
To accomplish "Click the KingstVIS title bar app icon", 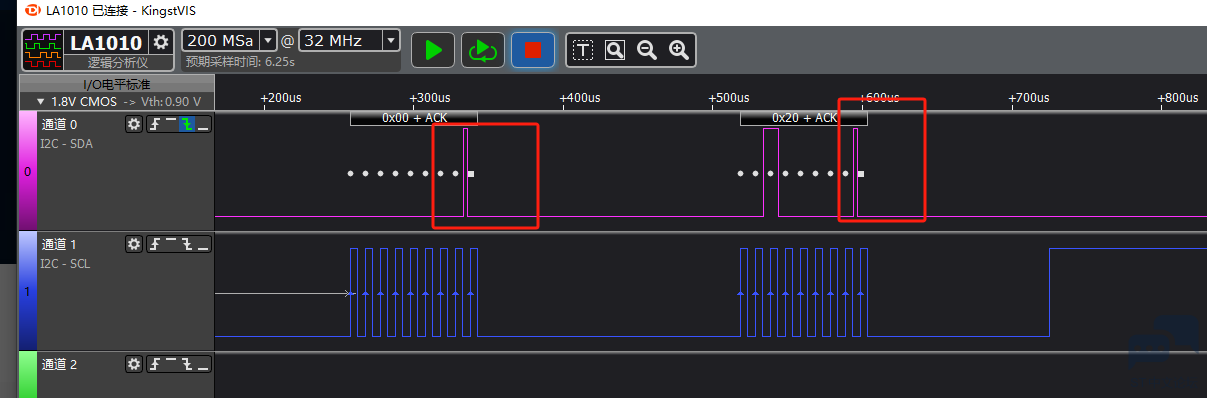I will [x=32, y=10].
